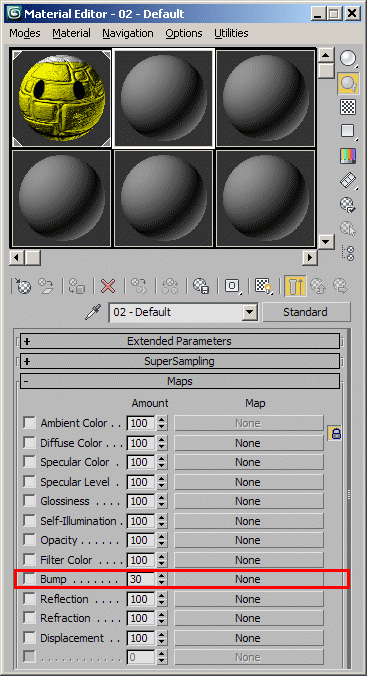Click the ambient-diffuse map lock icon
The height and width of the screenshot is (676, 367).
335,433
